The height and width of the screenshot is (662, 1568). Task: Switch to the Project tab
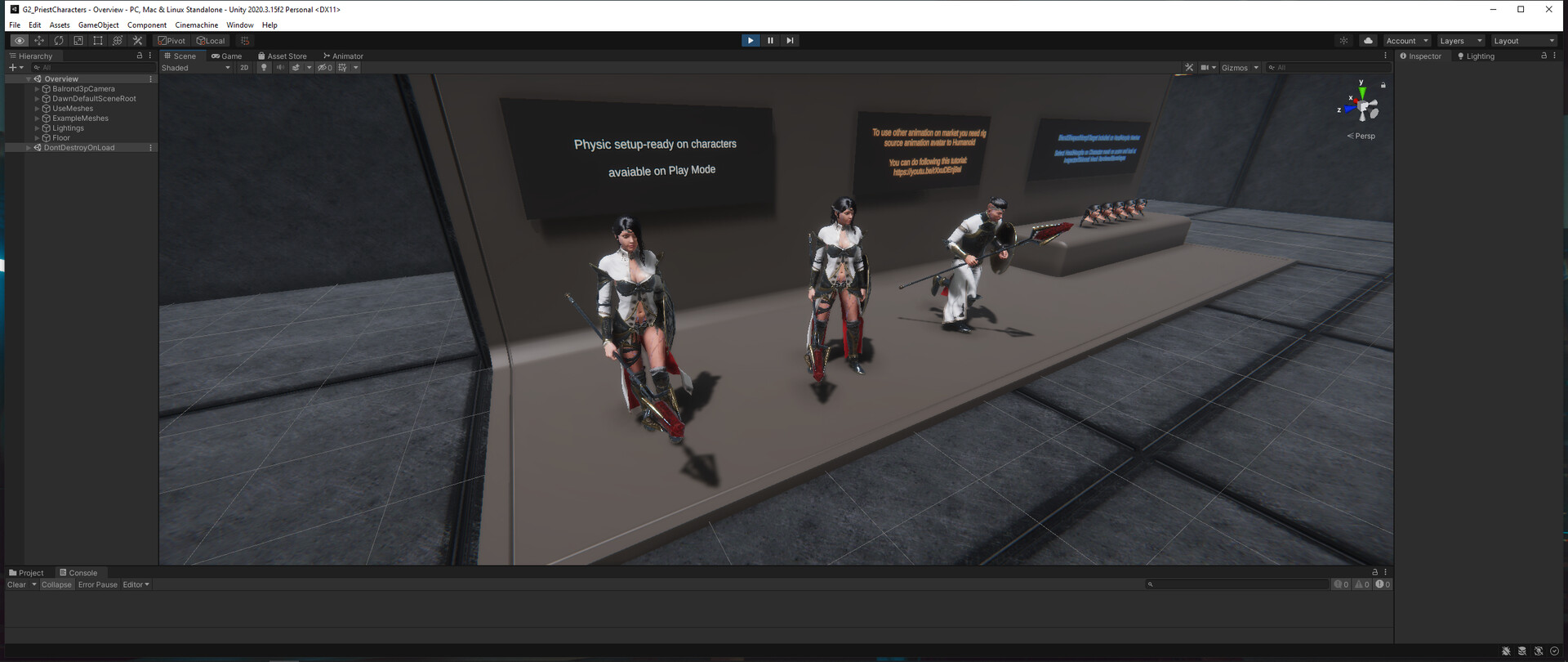pos(26,572)
